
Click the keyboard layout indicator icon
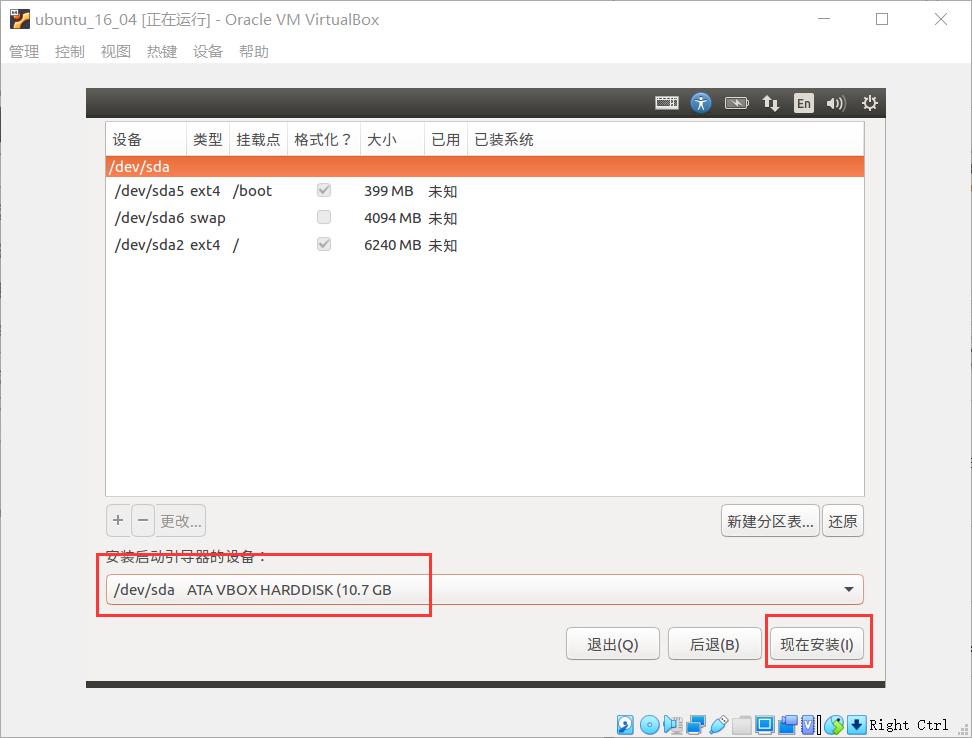pos(666,103)
